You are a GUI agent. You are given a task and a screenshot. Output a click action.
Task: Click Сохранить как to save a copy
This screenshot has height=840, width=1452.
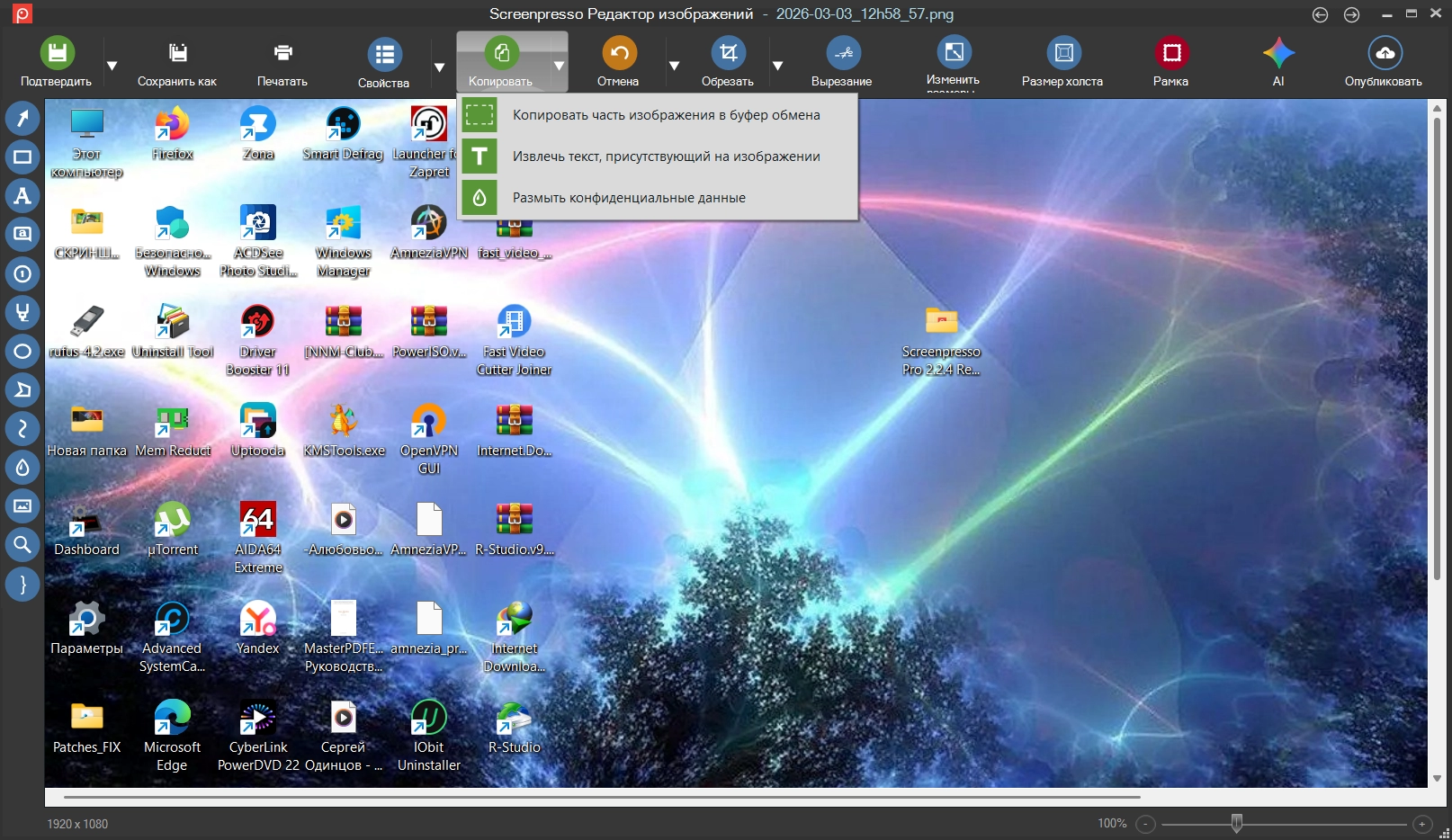[x=177, y=62]
